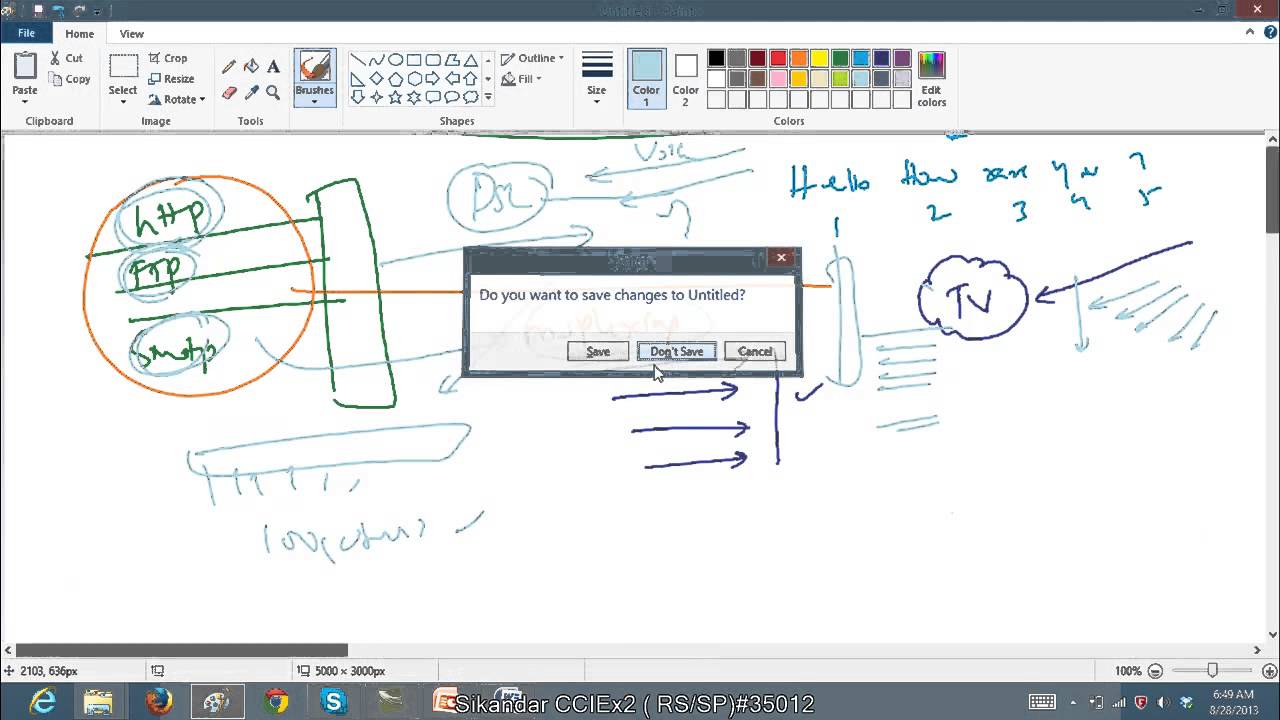1280x720 pixels.
Task: Expand the Paste dropdown arrow
Action: coord(25,101)
